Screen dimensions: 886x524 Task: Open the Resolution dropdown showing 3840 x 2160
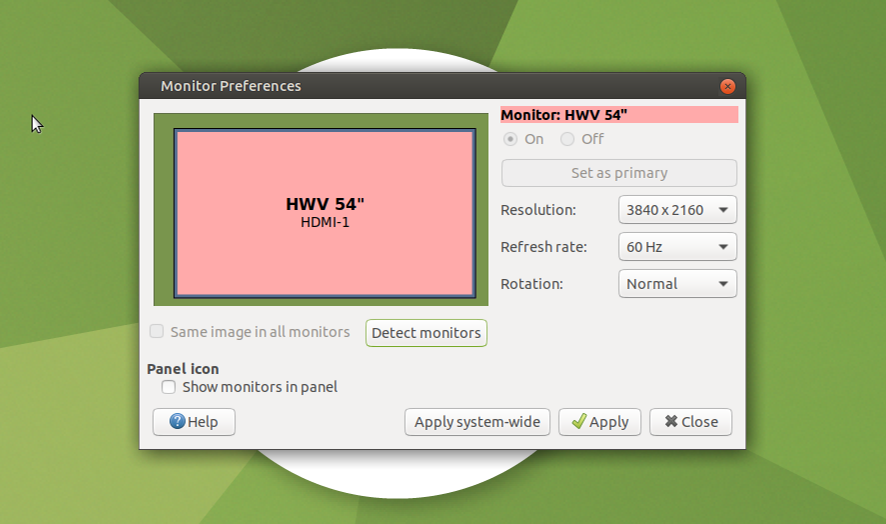[677, 210]
